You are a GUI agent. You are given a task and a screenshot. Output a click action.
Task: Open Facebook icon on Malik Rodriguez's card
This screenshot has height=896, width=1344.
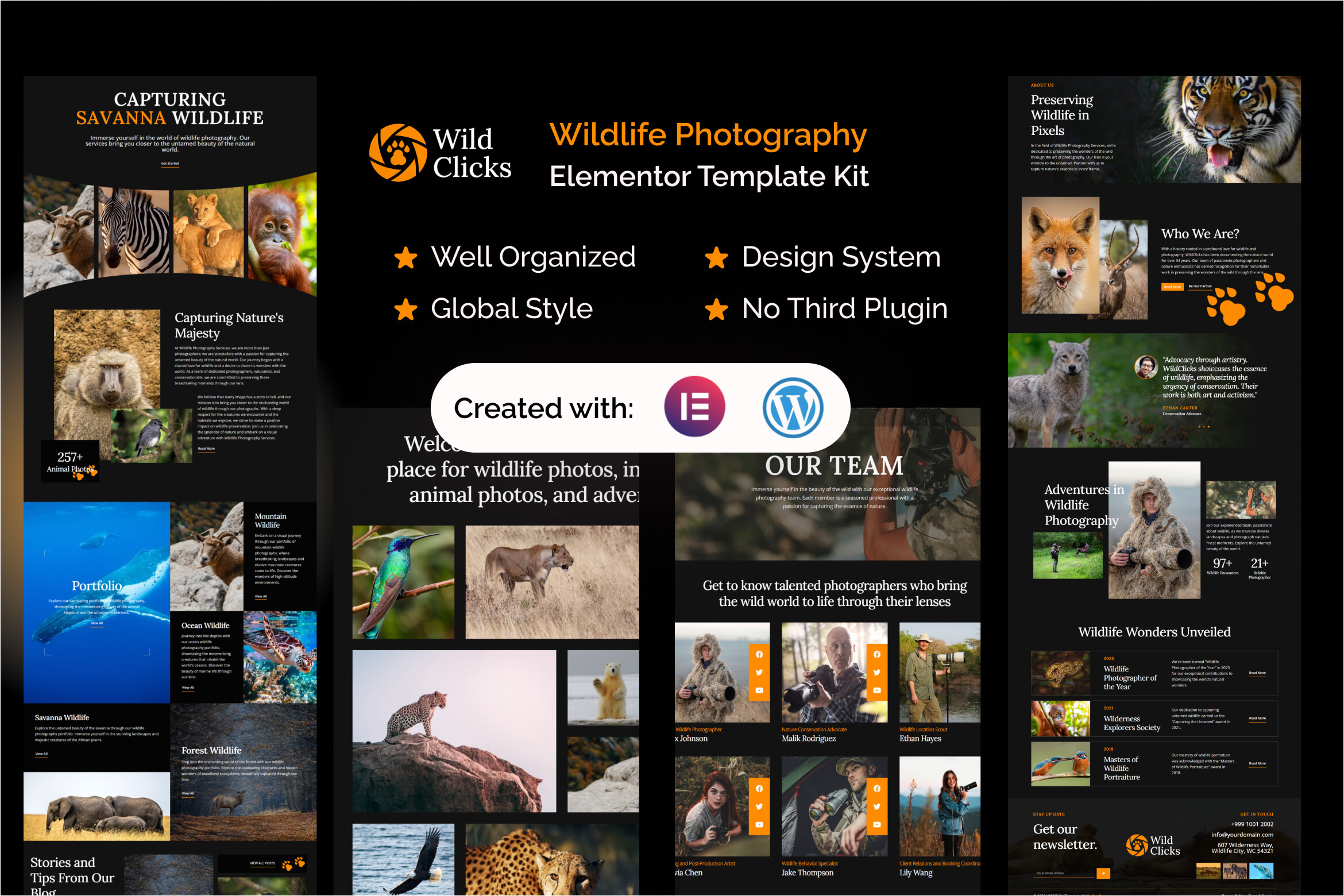(877, 654)
